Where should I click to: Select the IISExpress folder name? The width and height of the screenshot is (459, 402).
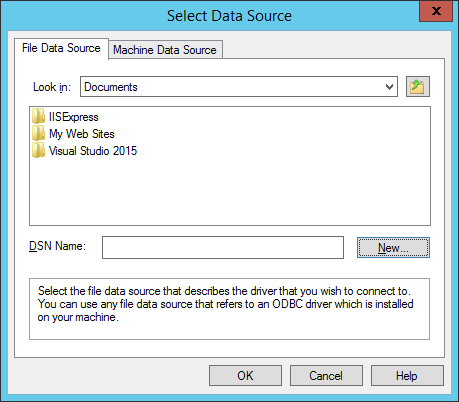pos(74,117)
